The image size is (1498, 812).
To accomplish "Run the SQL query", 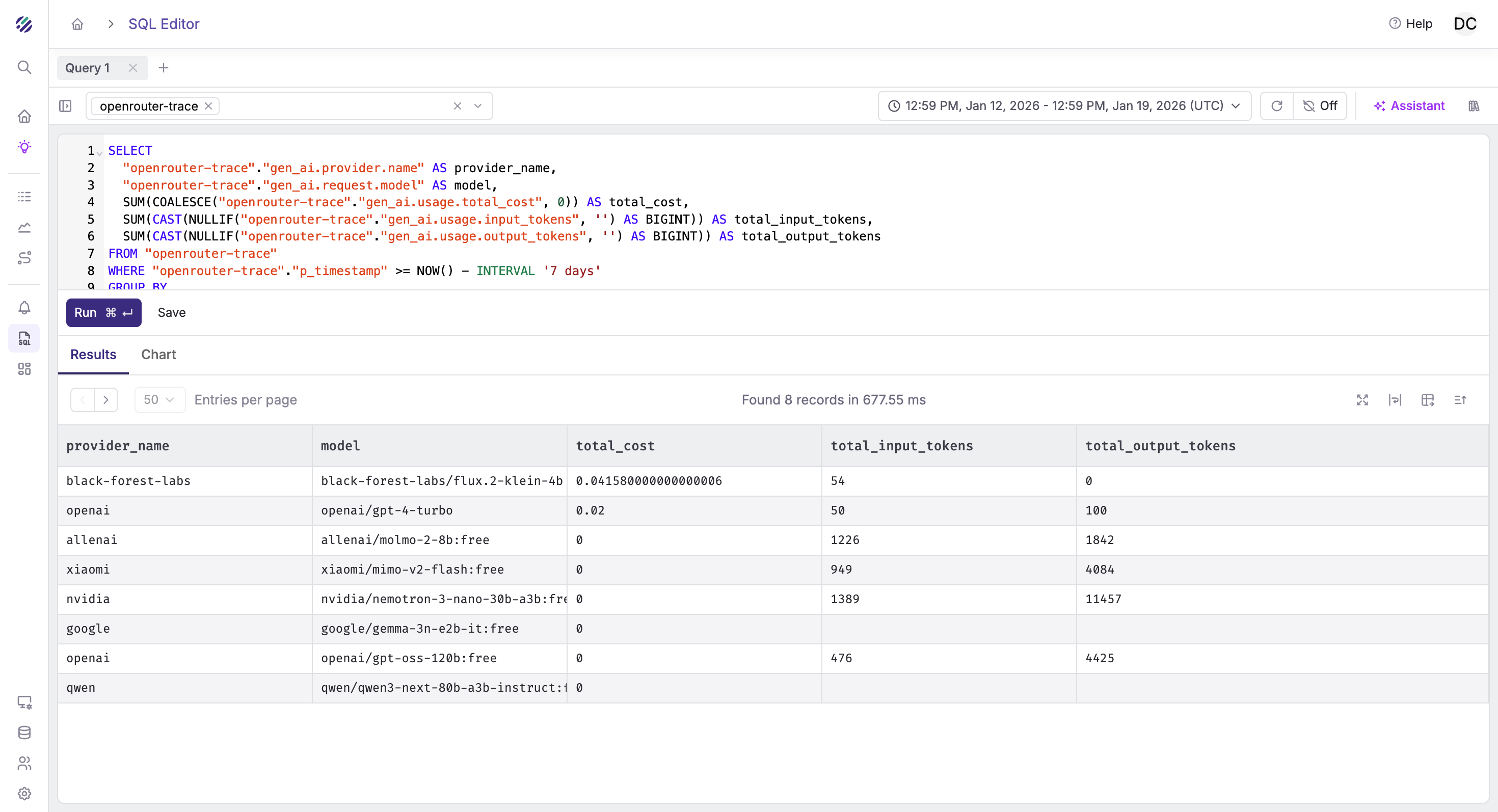I will [x=103, y=313].
